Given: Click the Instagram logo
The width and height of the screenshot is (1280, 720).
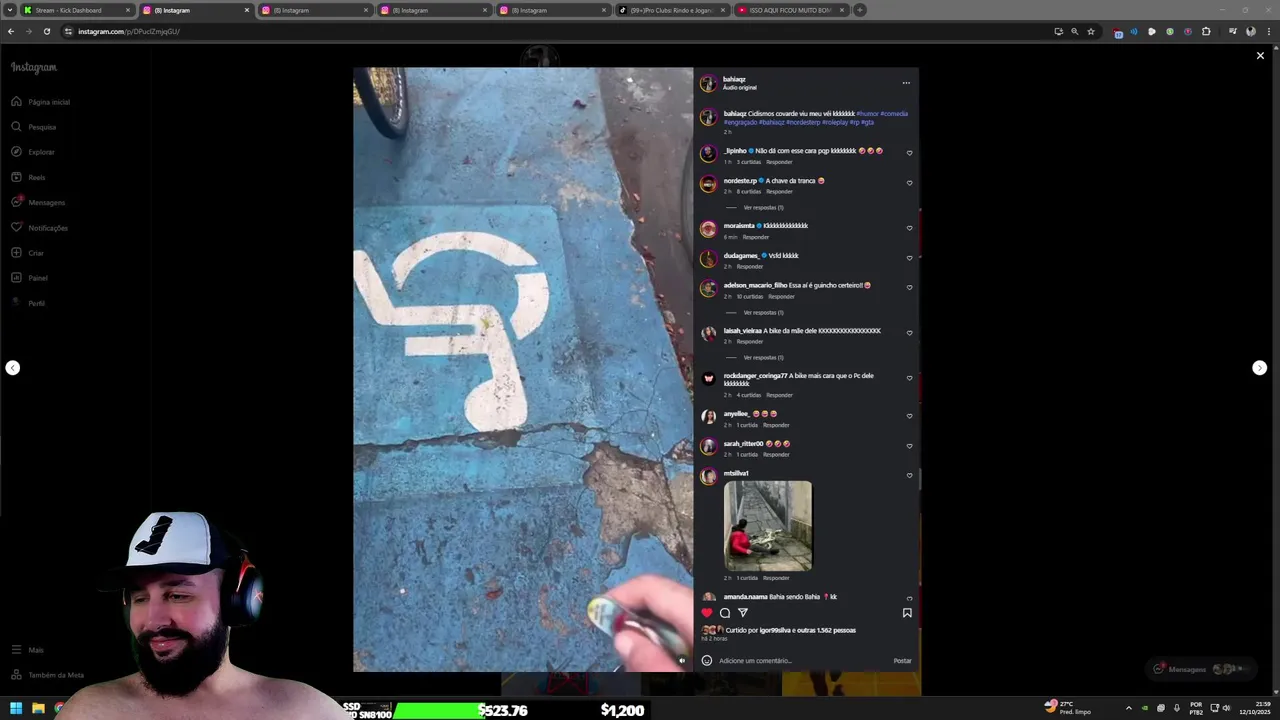Looking at the screenshot, I should (34, 68).
